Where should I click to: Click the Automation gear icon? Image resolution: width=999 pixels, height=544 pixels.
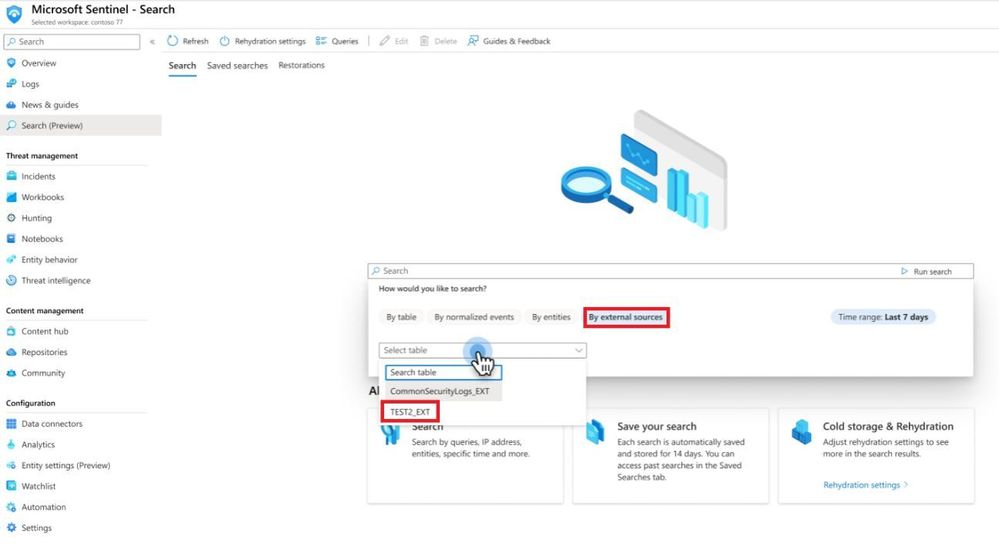pos(11,507)
